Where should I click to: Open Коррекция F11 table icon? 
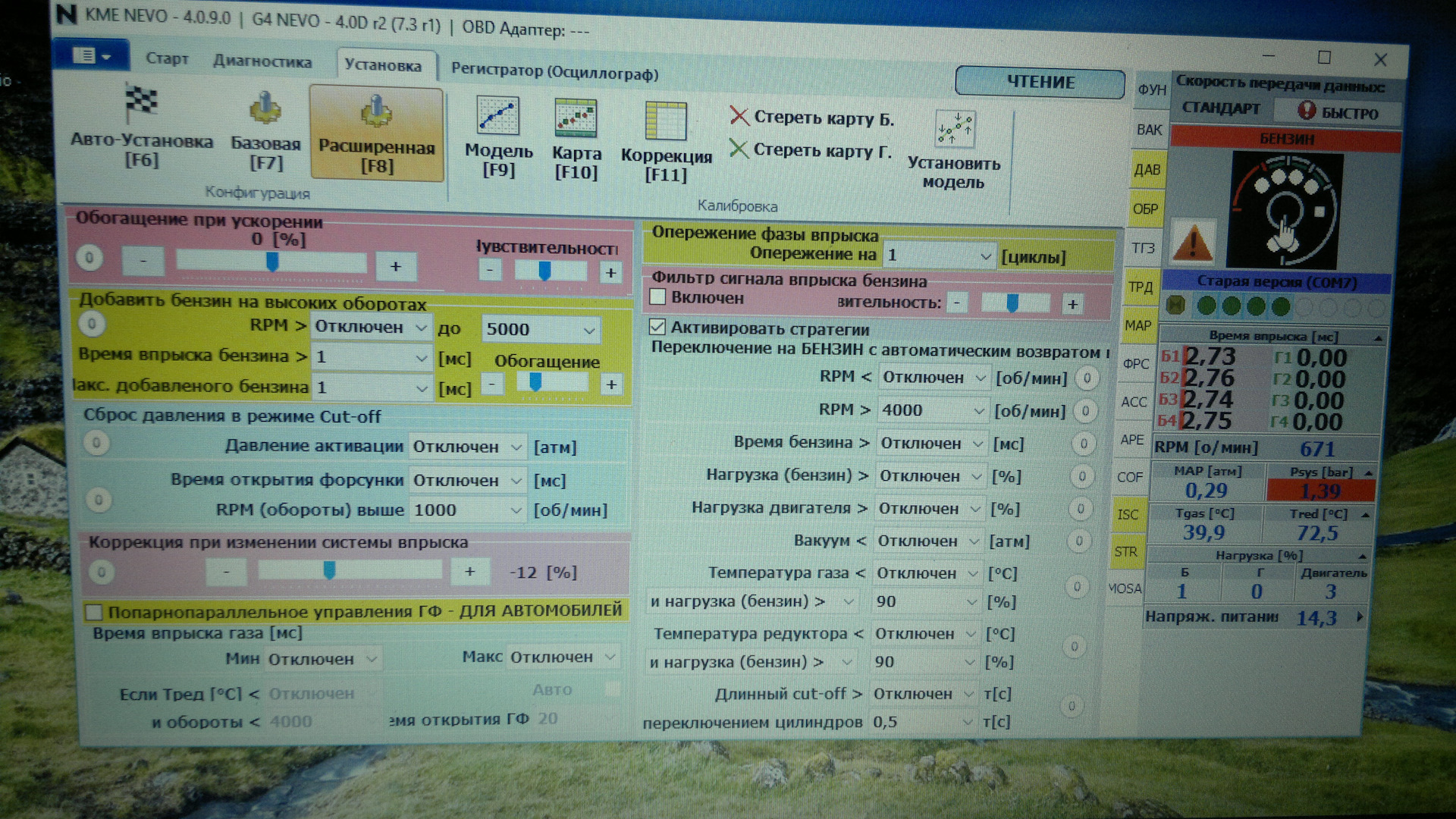pos(665,122)
